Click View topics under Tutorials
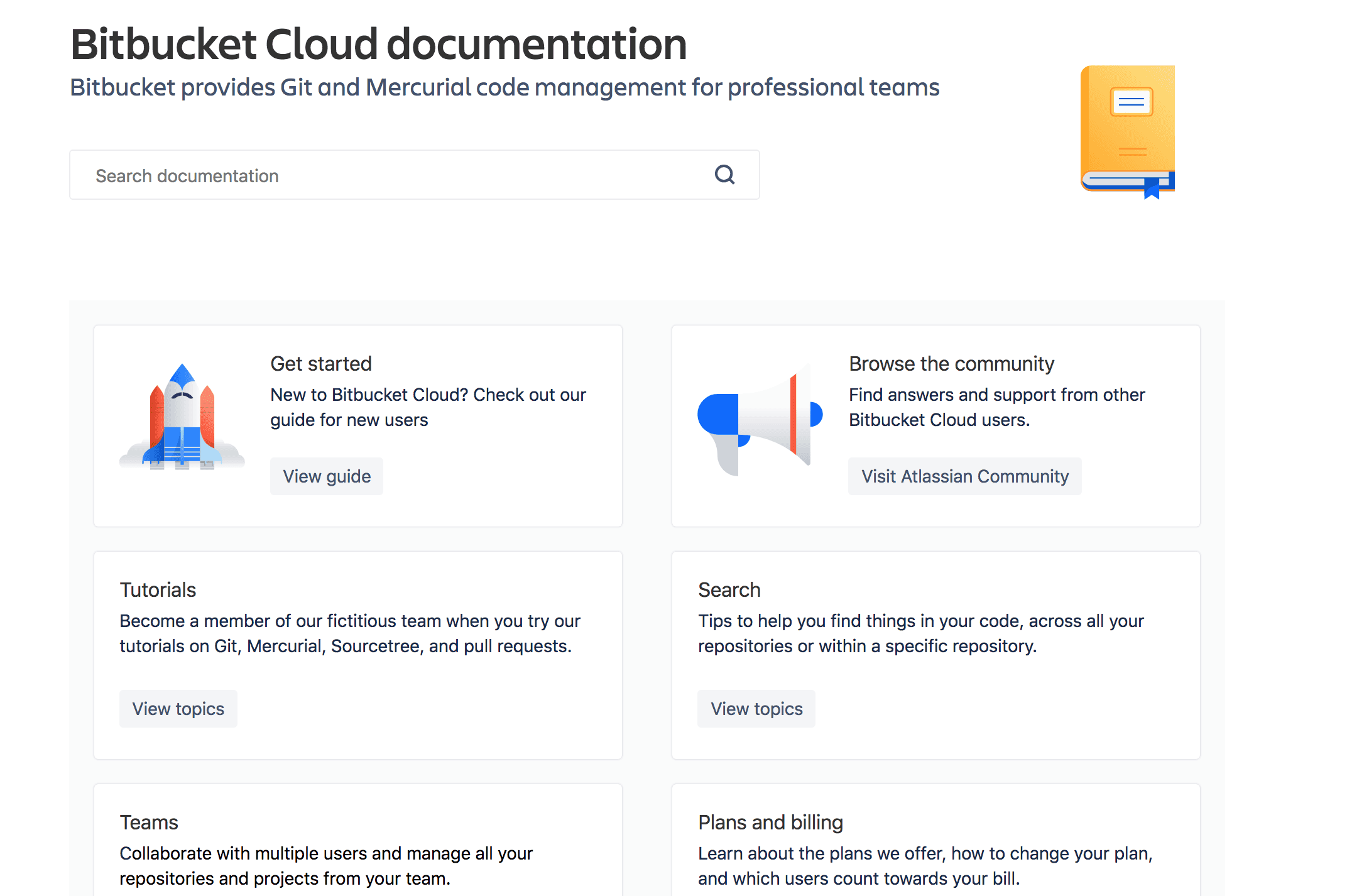Viewport: 1347px width, 896px height. (178, 709)
